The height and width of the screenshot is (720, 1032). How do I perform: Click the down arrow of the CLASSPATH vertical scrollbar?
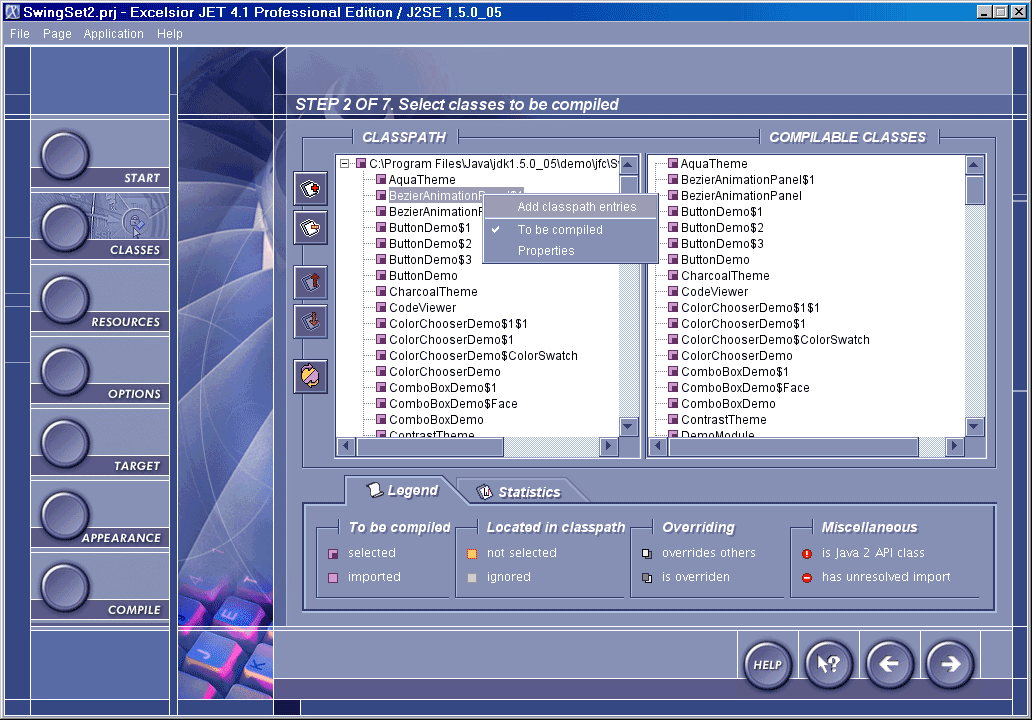[x=629, y=426]
